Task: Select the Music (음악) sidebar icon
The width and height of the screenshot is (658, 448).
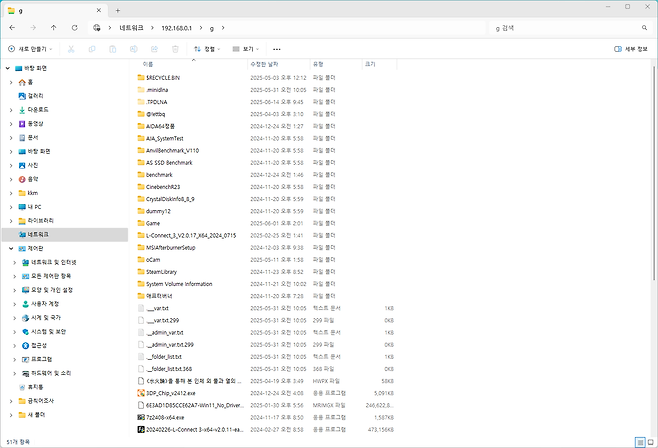Action: (22, 178)
